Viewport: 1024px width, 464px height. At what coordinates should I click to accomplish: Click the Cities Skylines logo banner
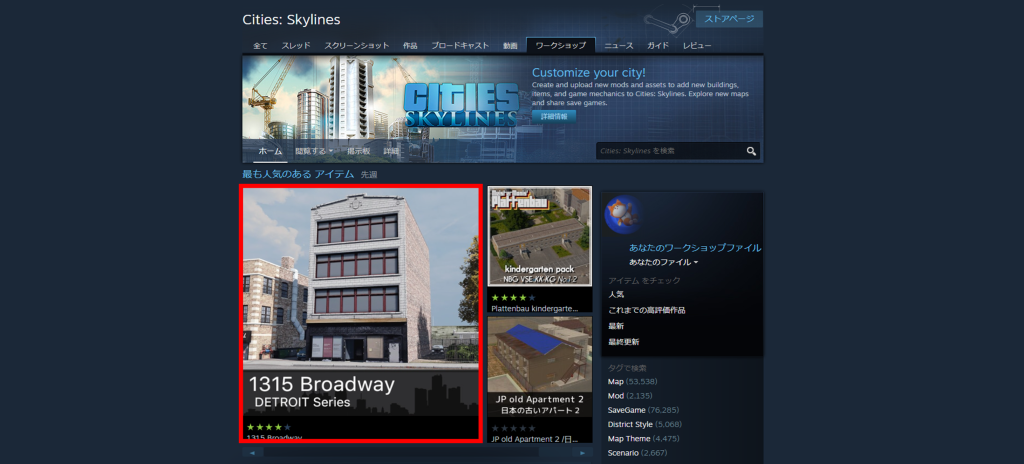(460, 104)
